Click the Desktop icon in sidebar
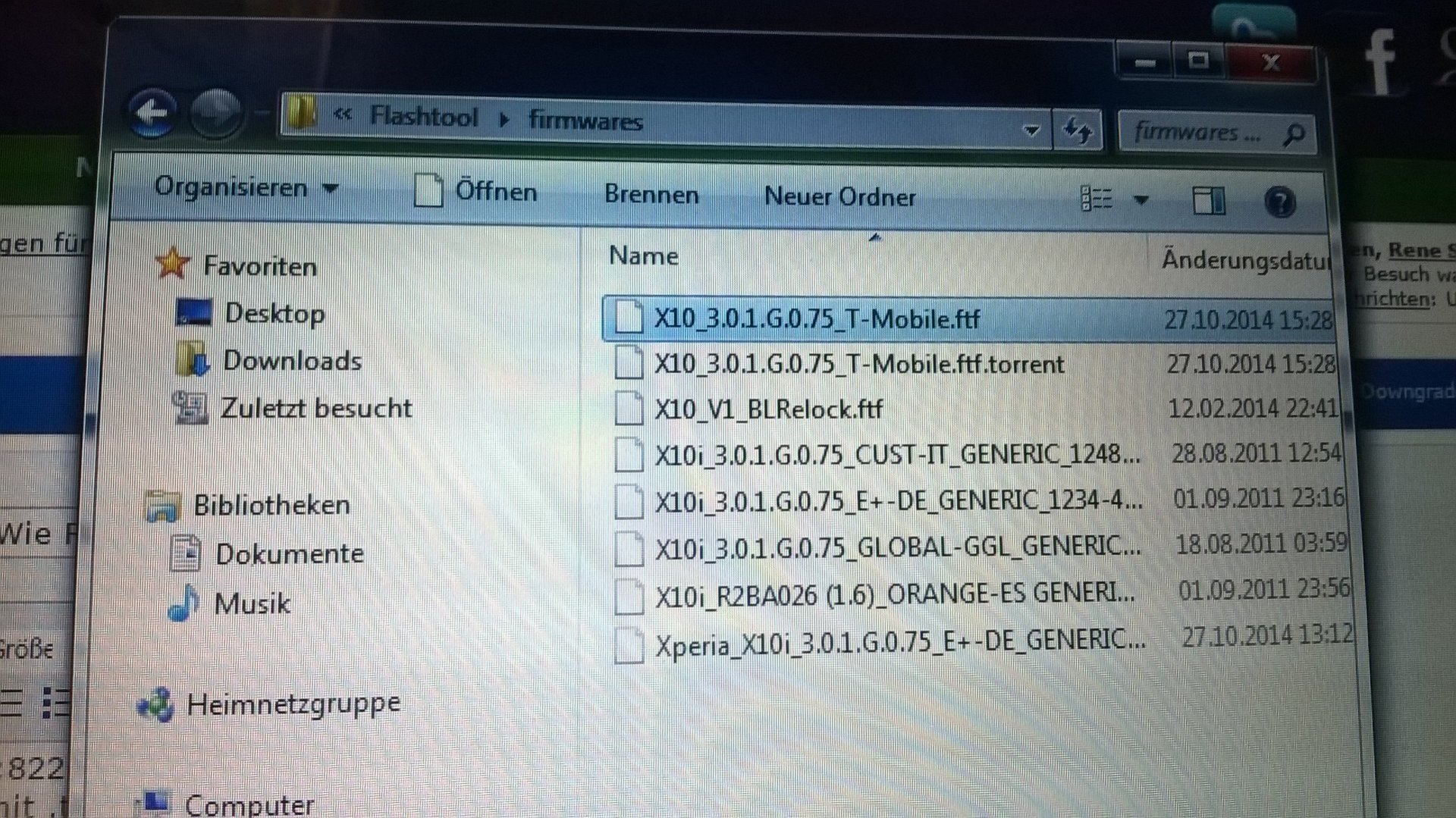 tap(193, 312)
